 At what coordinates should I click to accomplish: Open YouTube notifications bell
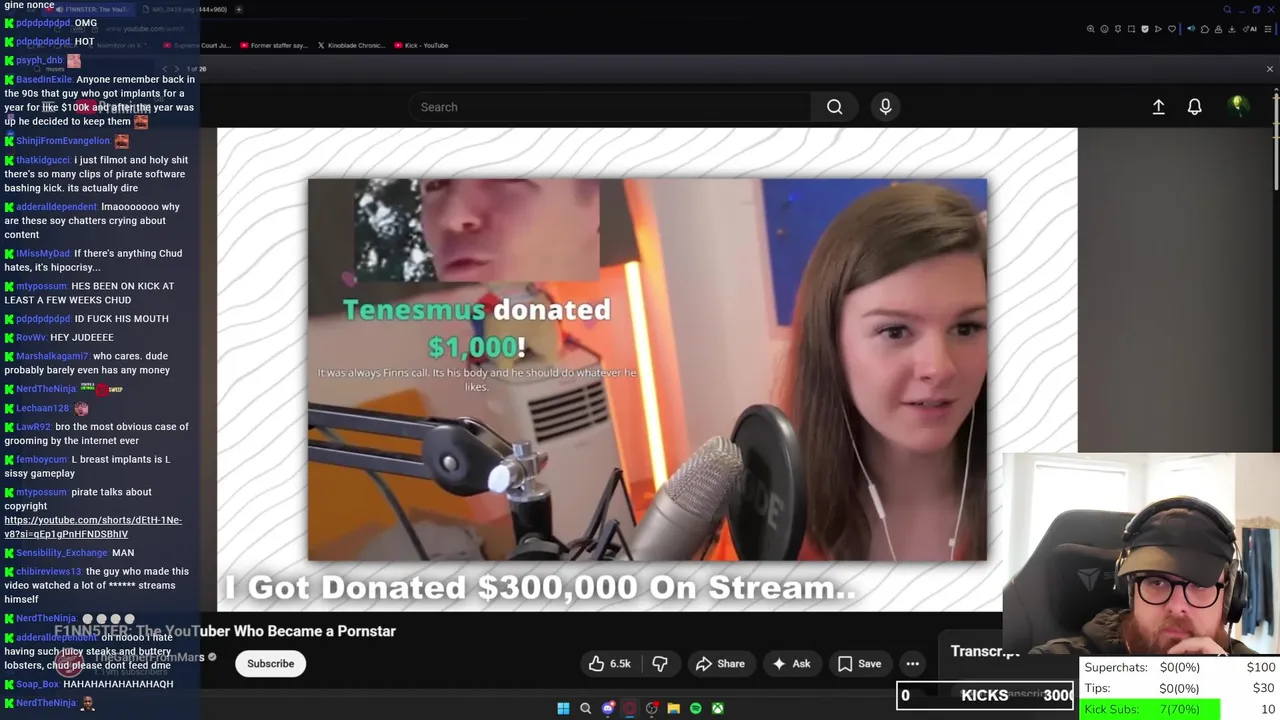(1194, 107)
